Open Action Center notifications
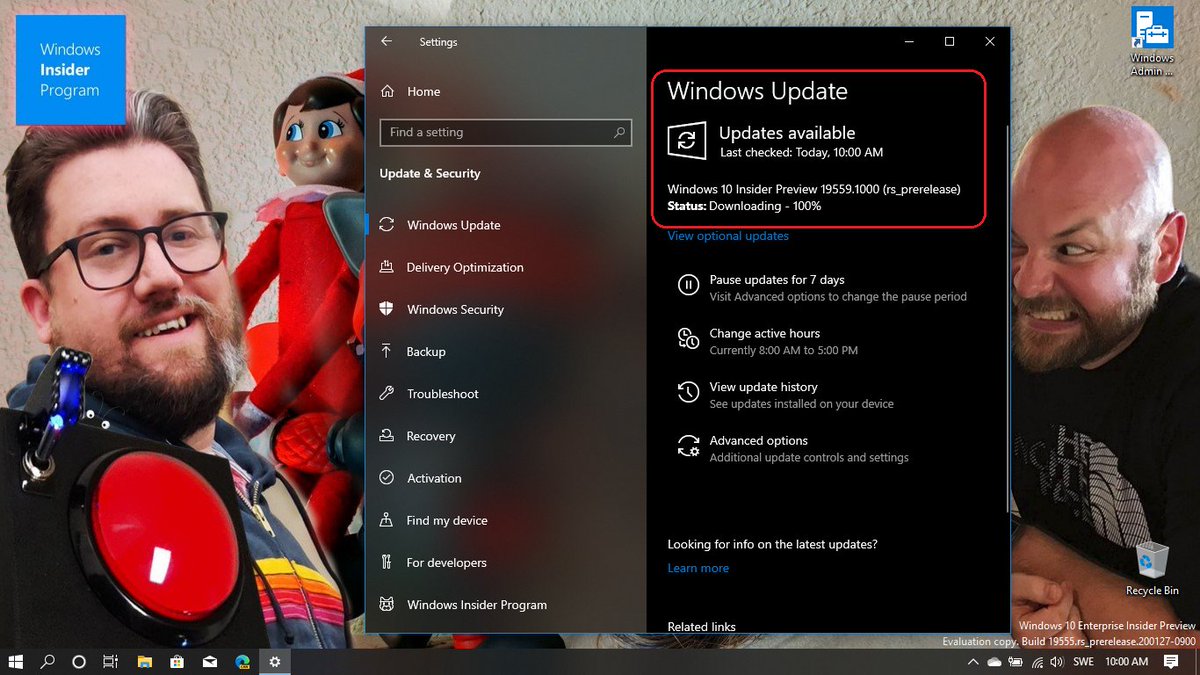Screen dimensions: 1200x675 1172,662
